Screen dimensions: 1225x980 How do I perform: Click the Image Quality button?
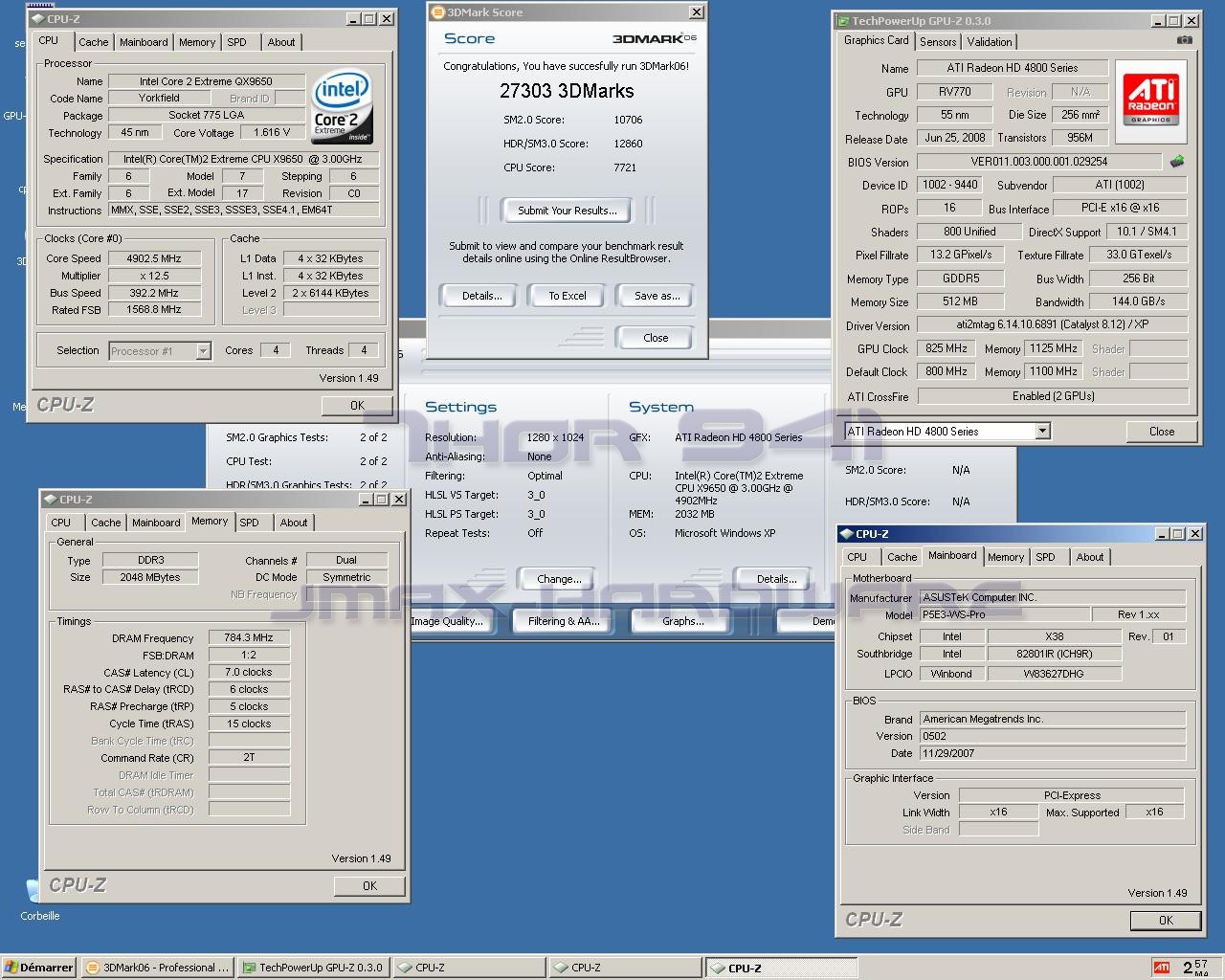coord(448,621)
